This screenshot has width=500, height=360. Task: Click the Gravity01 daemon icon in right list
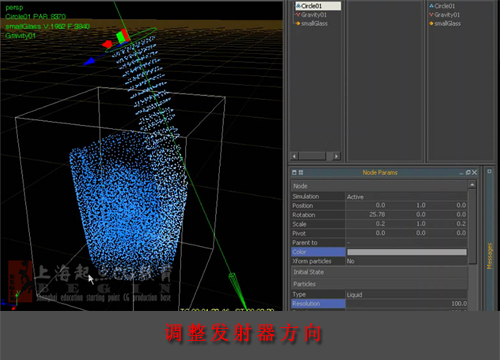point(431,15)
